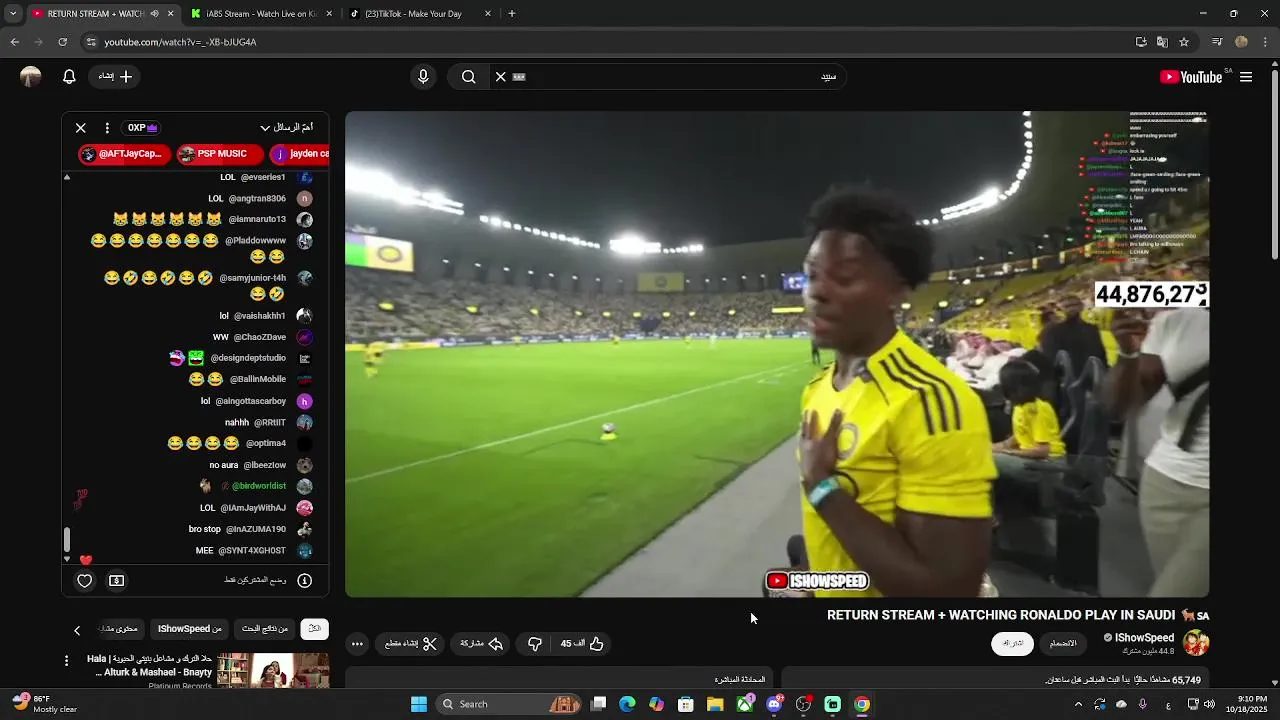
Task: Open PSP MUSIC super chat pill
Action: point(219,154)
